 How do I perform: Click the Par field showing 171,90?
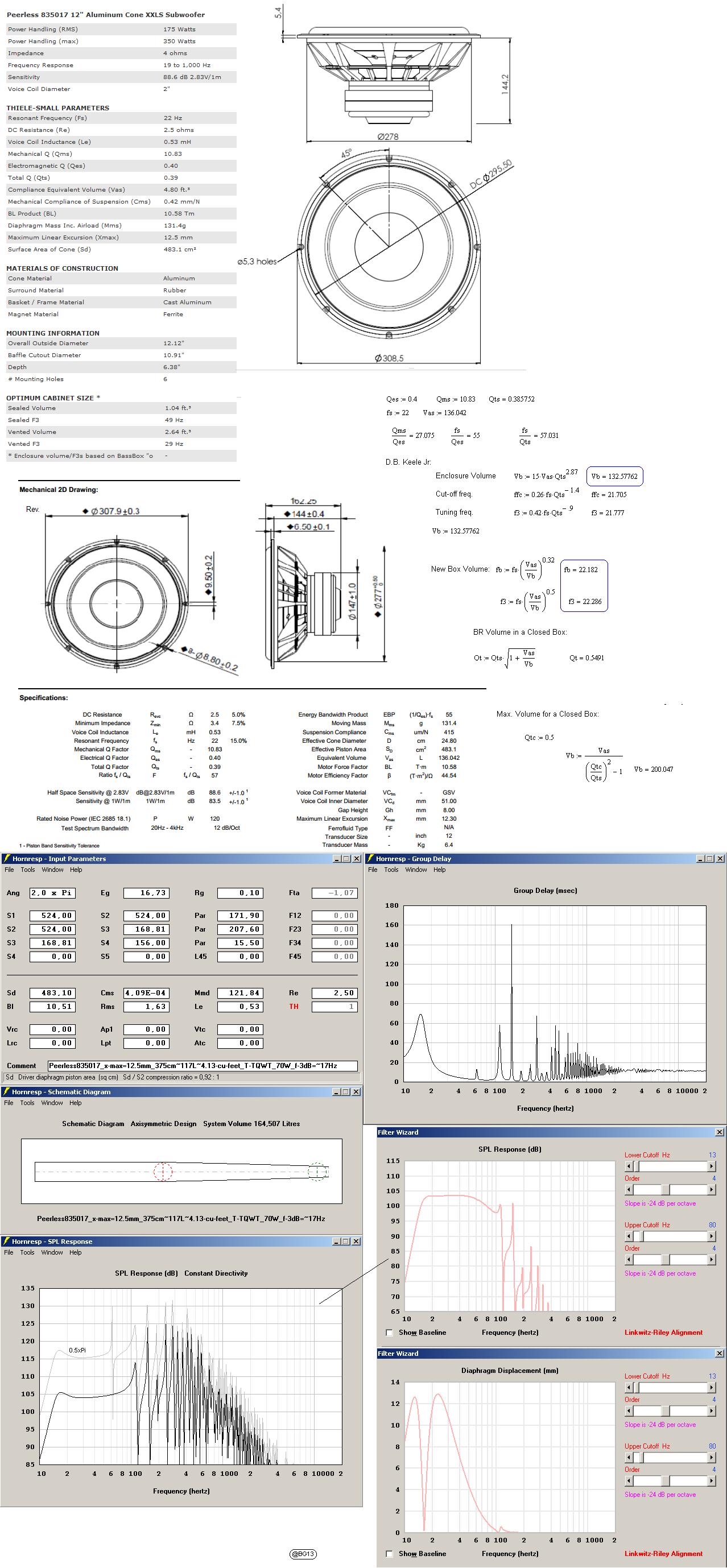point(241,916)
